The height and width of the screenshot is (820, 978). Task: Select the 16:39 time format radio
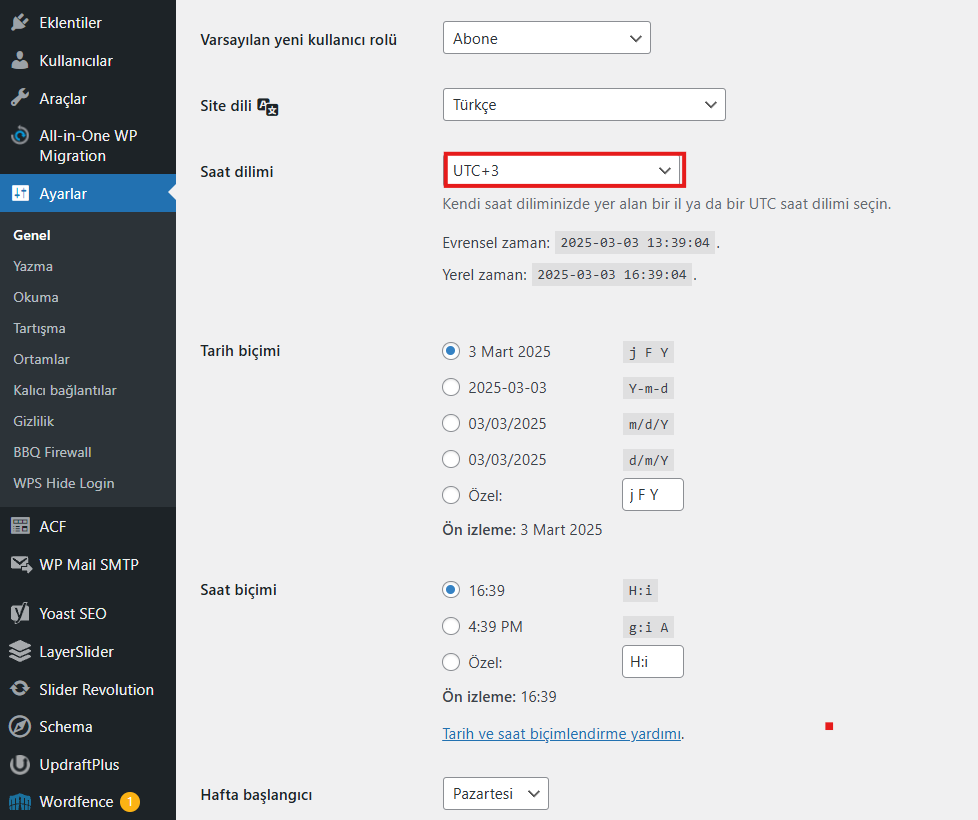tap(451, 590)
